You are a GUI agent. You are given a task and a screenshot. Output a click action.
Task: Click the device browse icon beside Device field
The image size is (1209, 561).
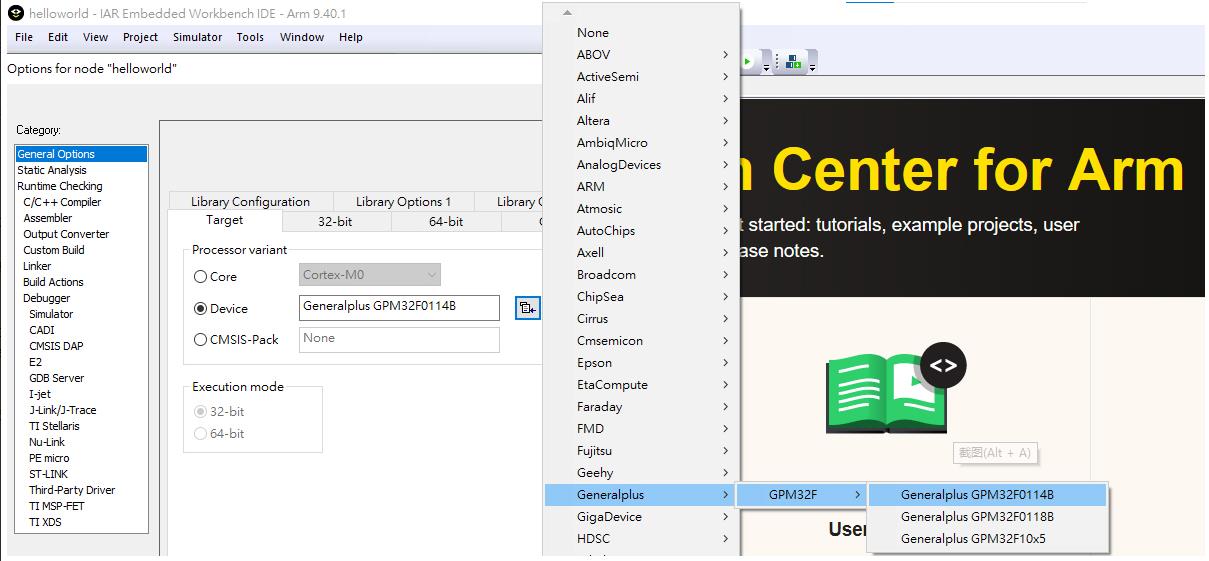pyautogui.click(x=527, y=308)
